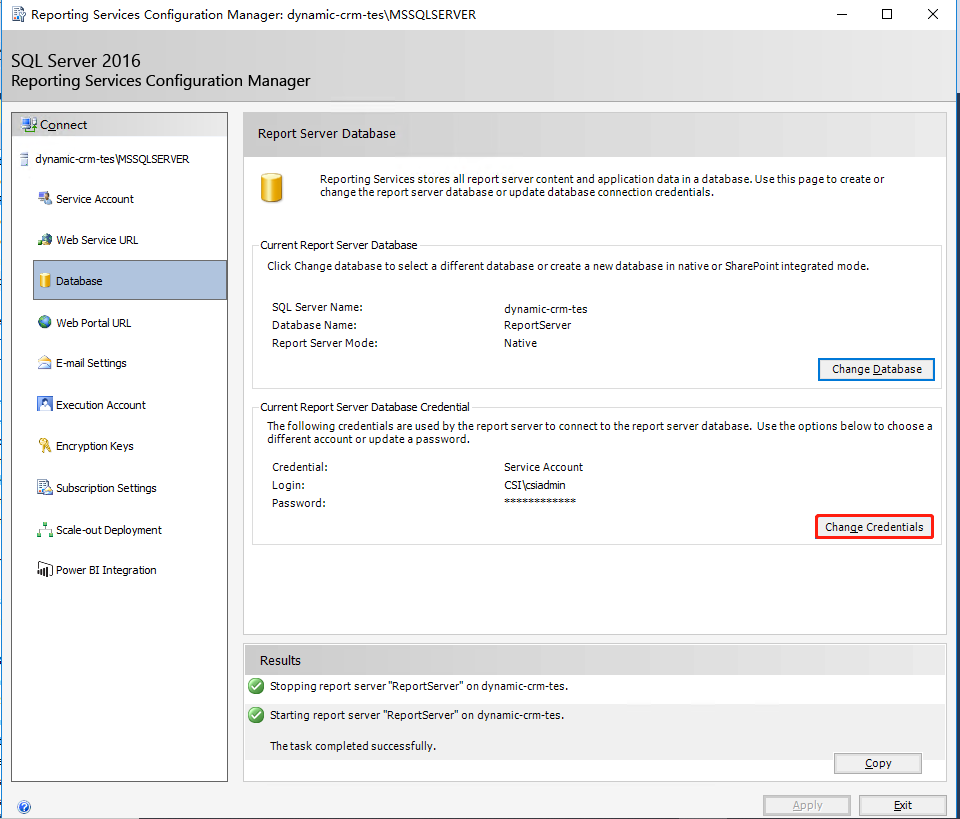960x819 pixels.
Task: Click the SQL Server Name label
Action: pyautogui.click(x=317, y=307)
